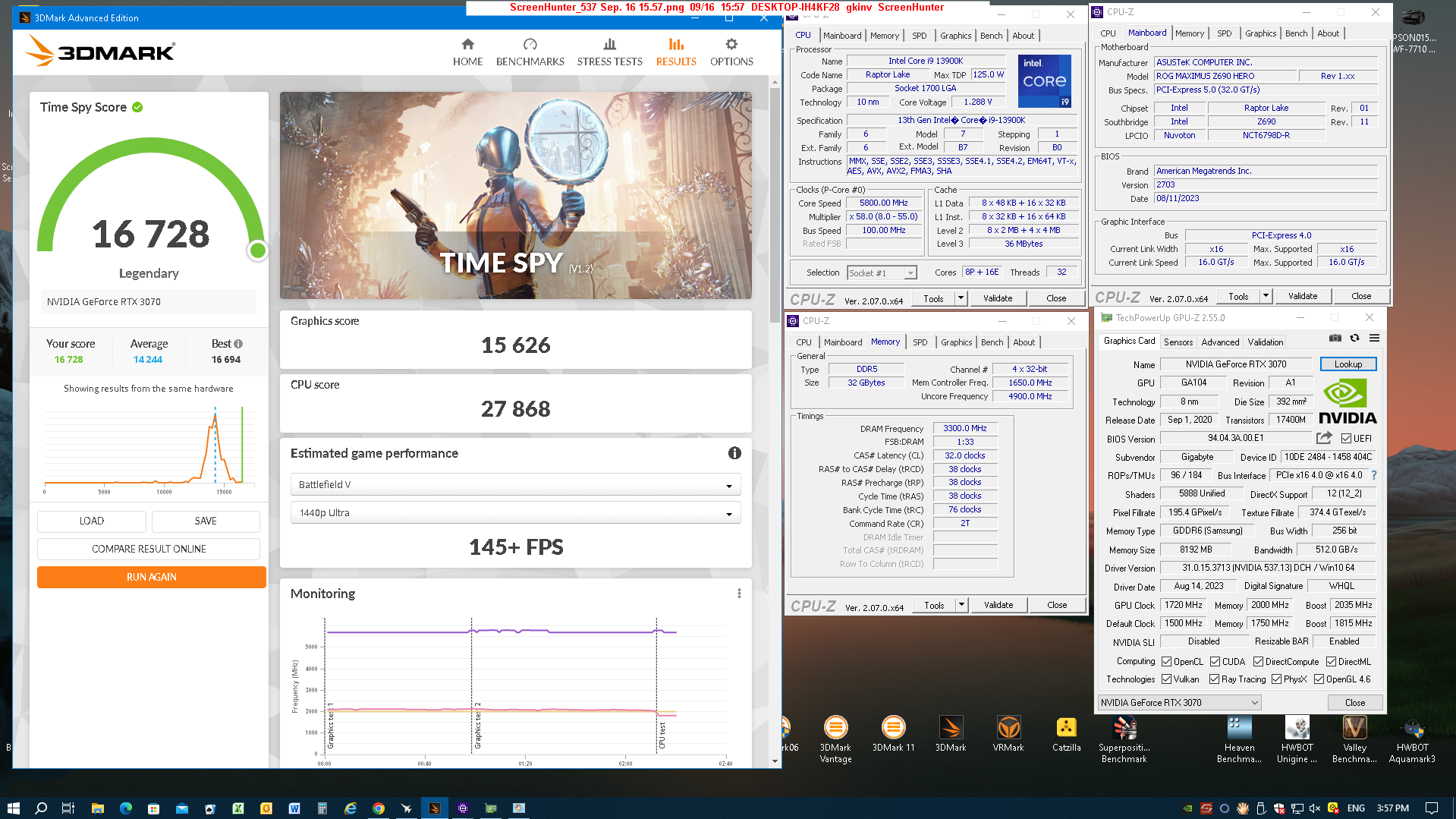Toggle the DirectML checkbox in GPU-Z
Viewport: 1456px width, 819px height.
1331,662
